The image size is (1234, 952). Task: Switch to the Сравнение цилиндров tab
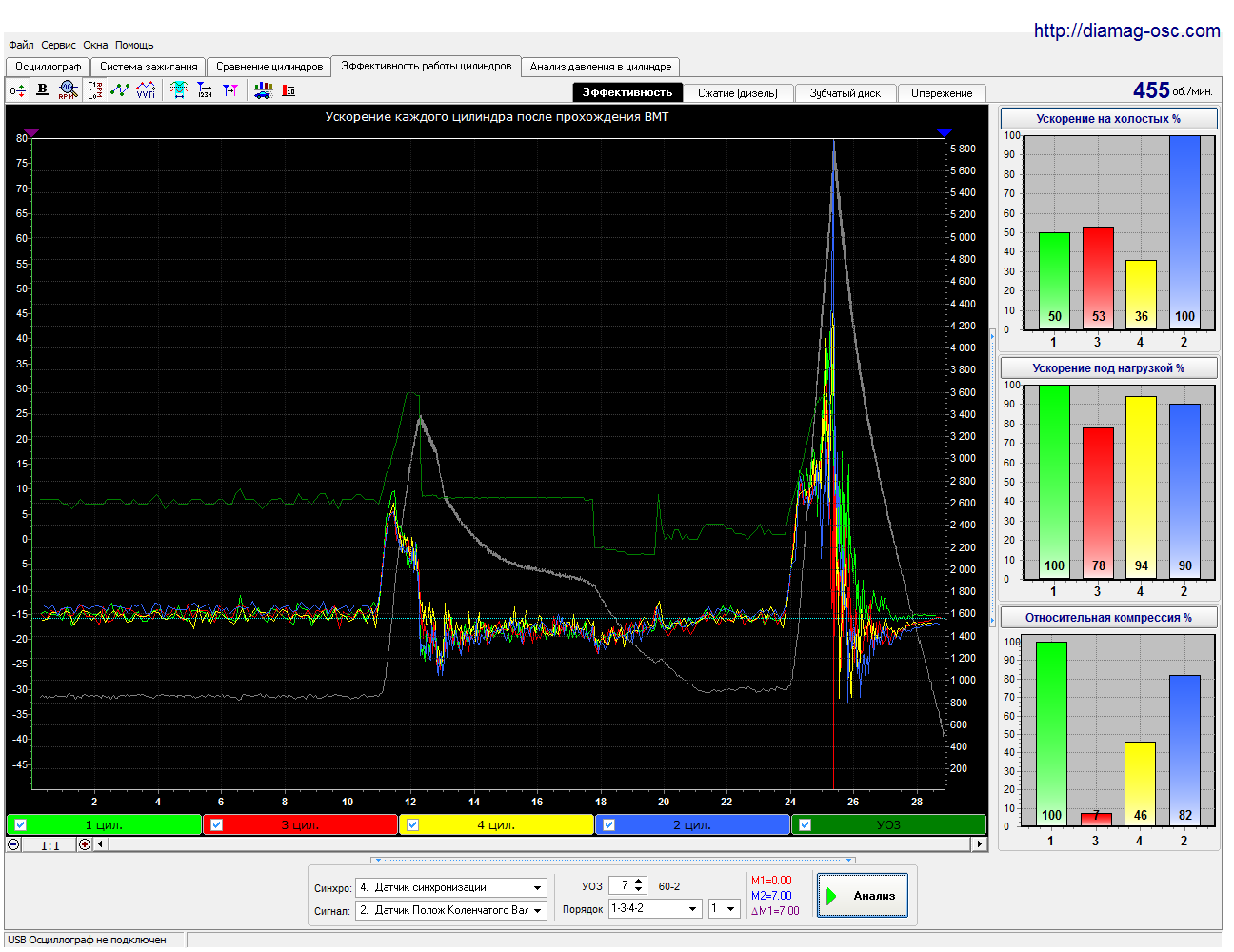(269, 67)
